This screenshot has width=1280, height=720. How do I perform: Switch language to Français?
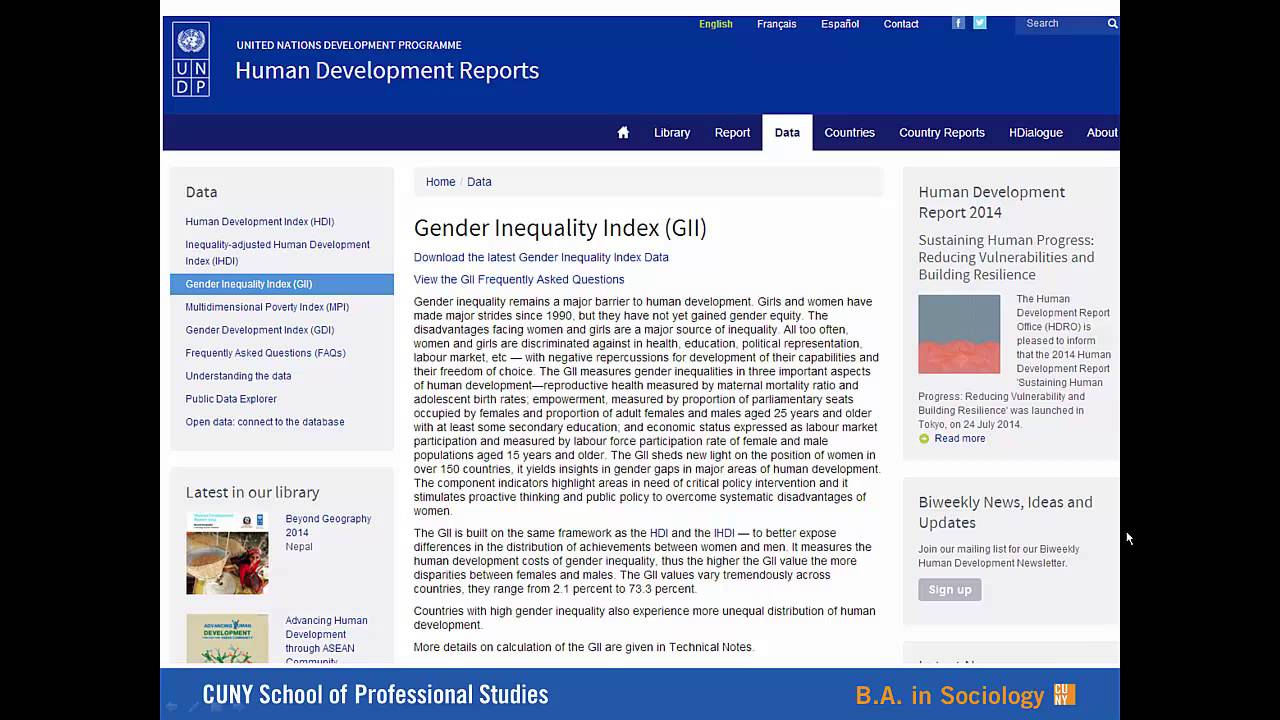click(777, 24)
